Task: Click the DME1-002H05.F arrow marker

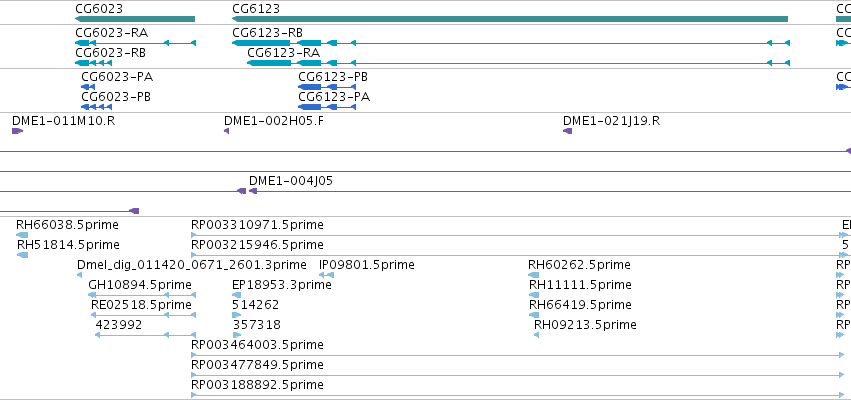Action: [226, 131]
